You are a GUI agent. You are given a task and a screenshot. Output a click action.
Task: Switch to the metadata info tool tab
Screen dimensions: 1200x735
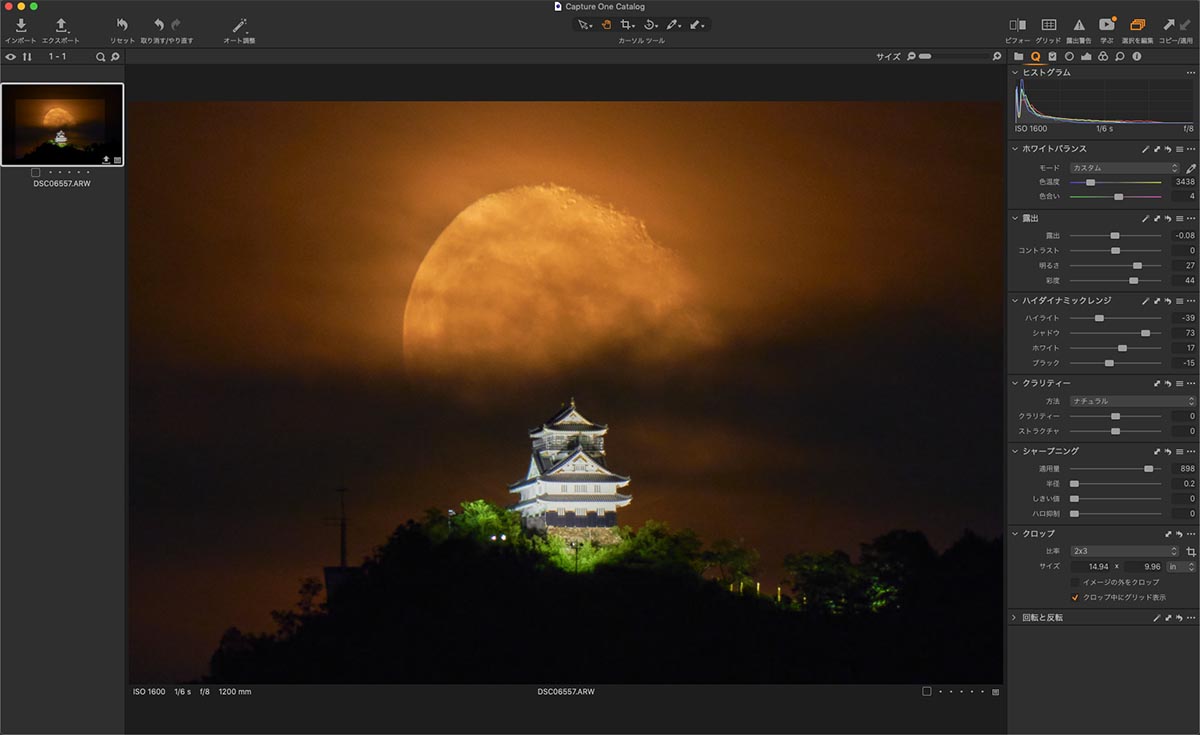(x=1137, y=57)
